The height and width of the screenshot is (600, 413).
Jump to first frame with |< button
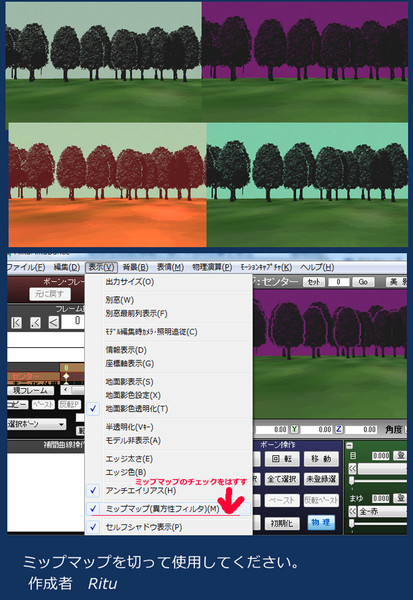click(16, 323)
